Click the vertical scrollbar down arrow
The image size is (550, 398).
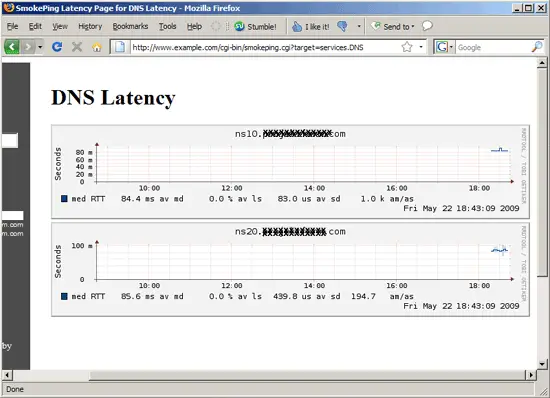pyautogui.click(x=542, y=364)
